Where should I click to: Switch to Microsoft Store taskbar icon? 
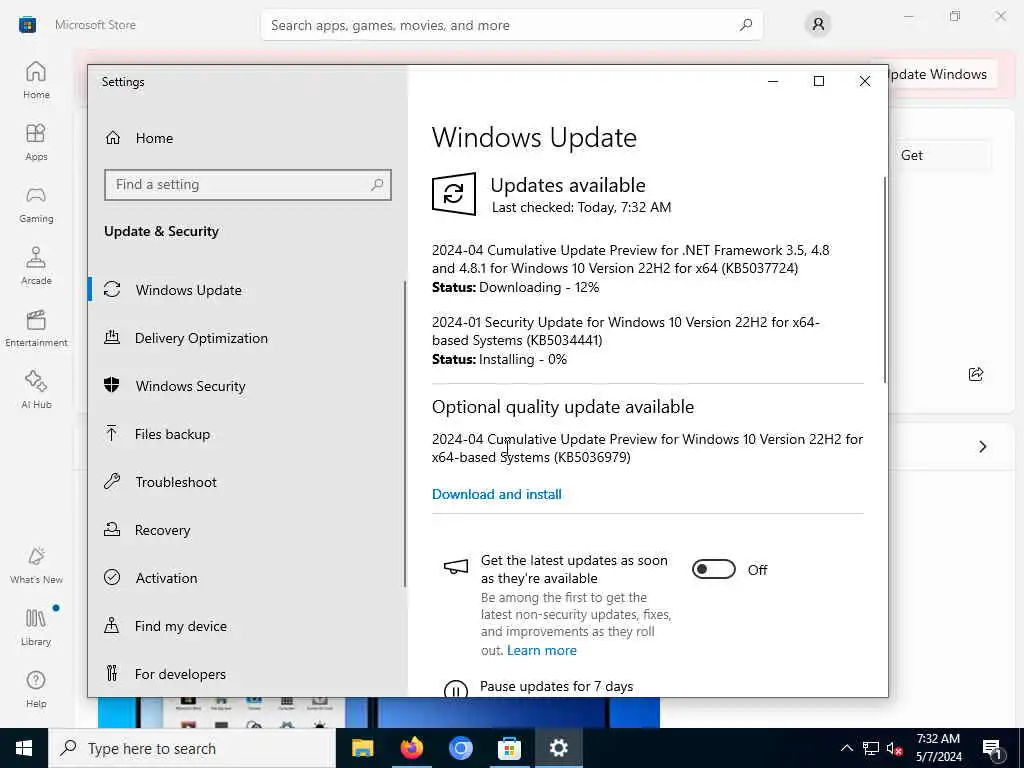pyautogui.click(x=509, y=748)
